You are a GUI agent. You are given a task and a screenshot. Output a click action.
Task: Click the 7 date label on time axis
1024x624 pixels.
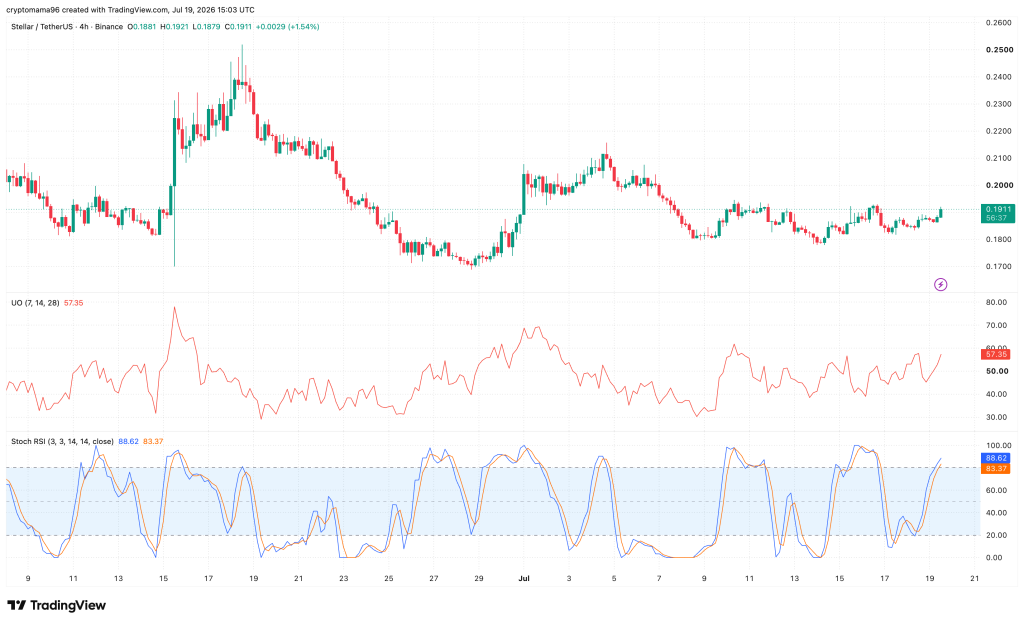(x=659, y=578)
